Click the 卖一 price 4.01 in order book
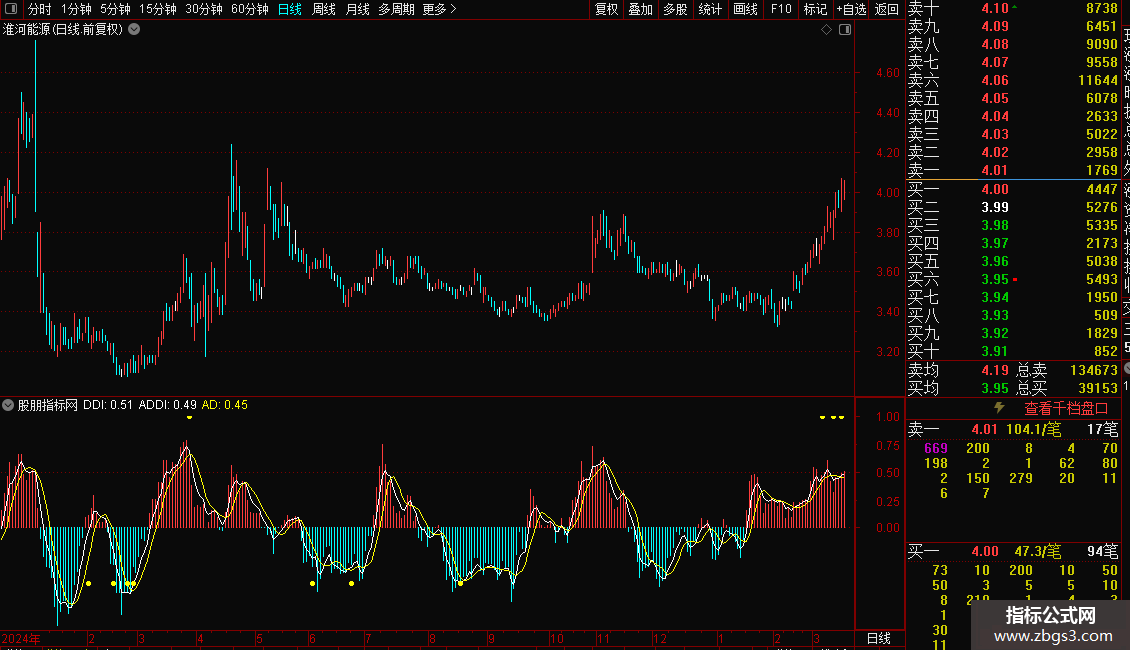The height and width of the screenshot is (650, 1130). coord(995,170)
